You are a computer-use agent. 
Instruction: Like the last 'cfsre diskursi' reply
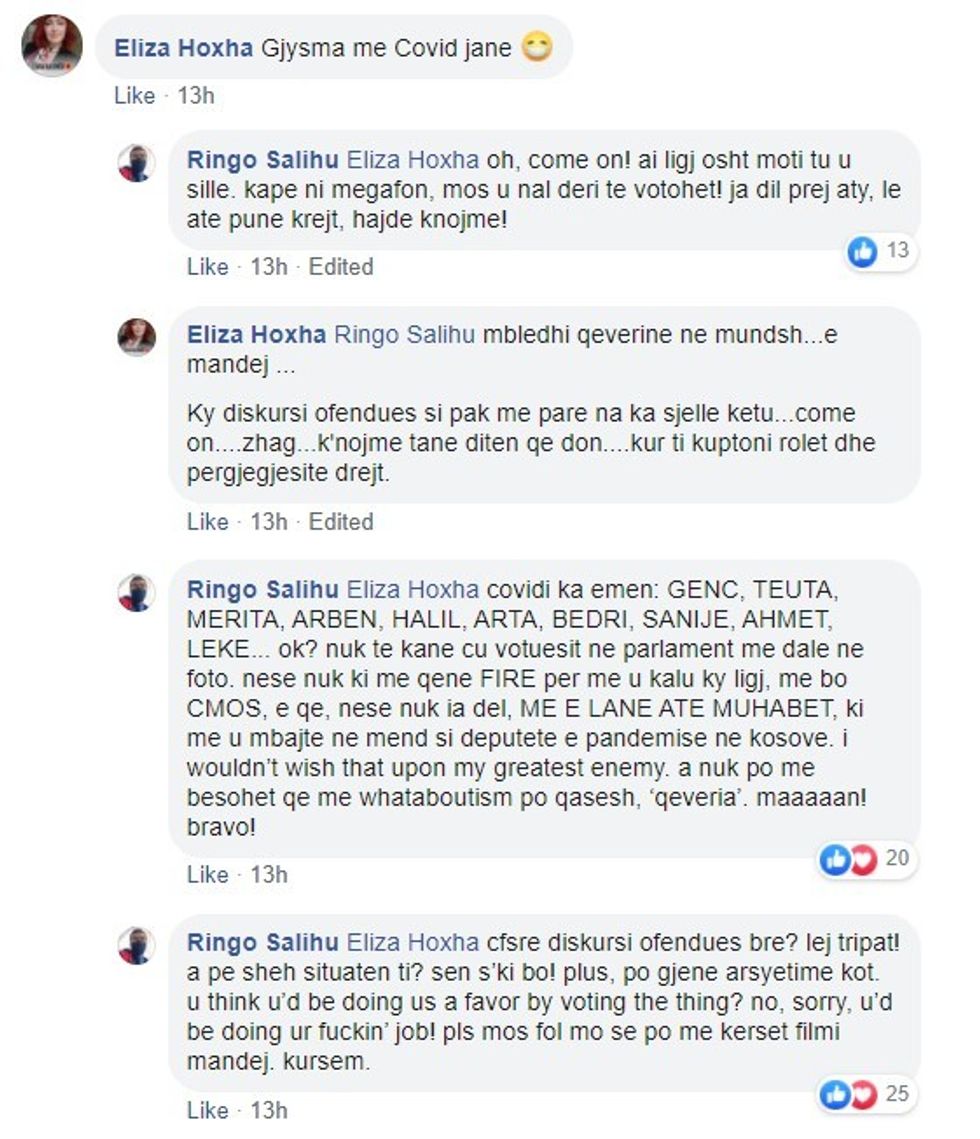coord(207,1110)
